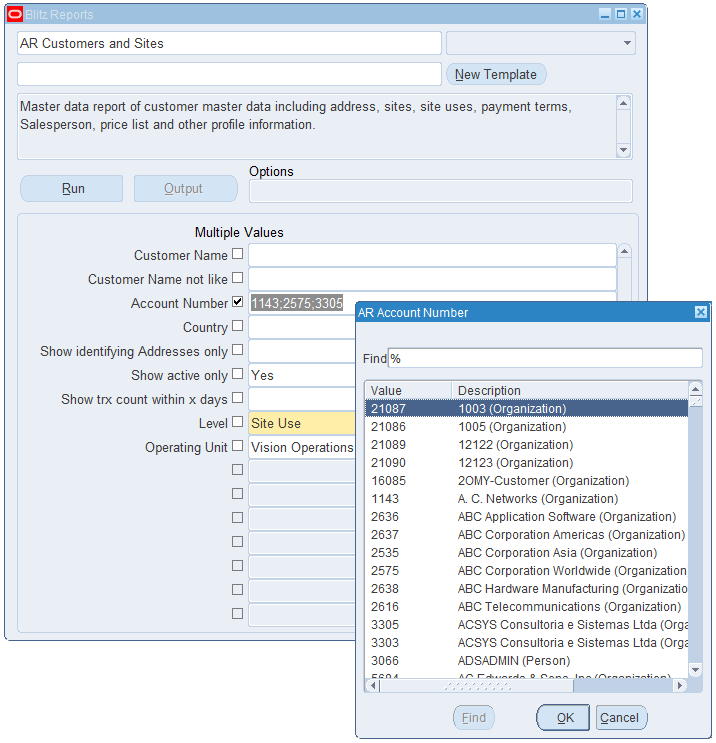Image resolution: width=716 pixels, height=743 pixels.
Task: Maximize the Blitz Reports window
Action: pos(621,14)
